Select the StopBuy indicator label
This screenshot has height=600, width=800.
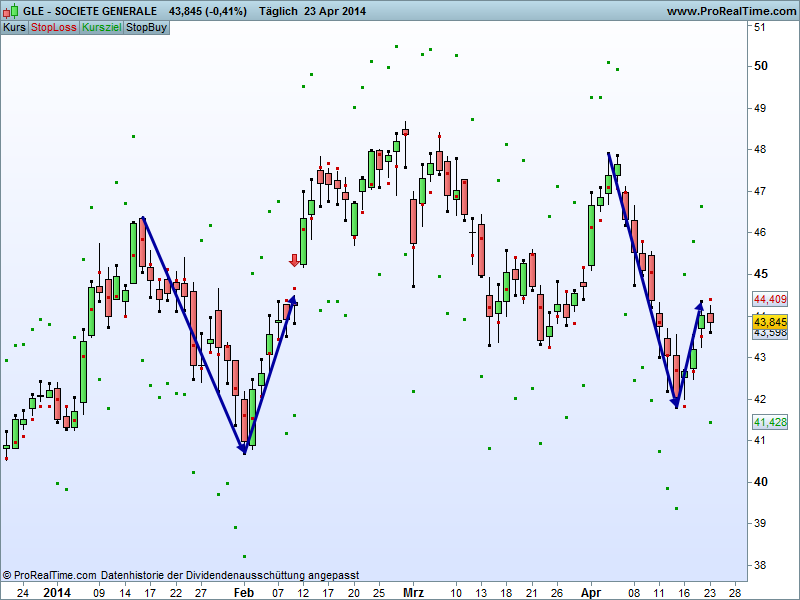[x=146, y=28]
